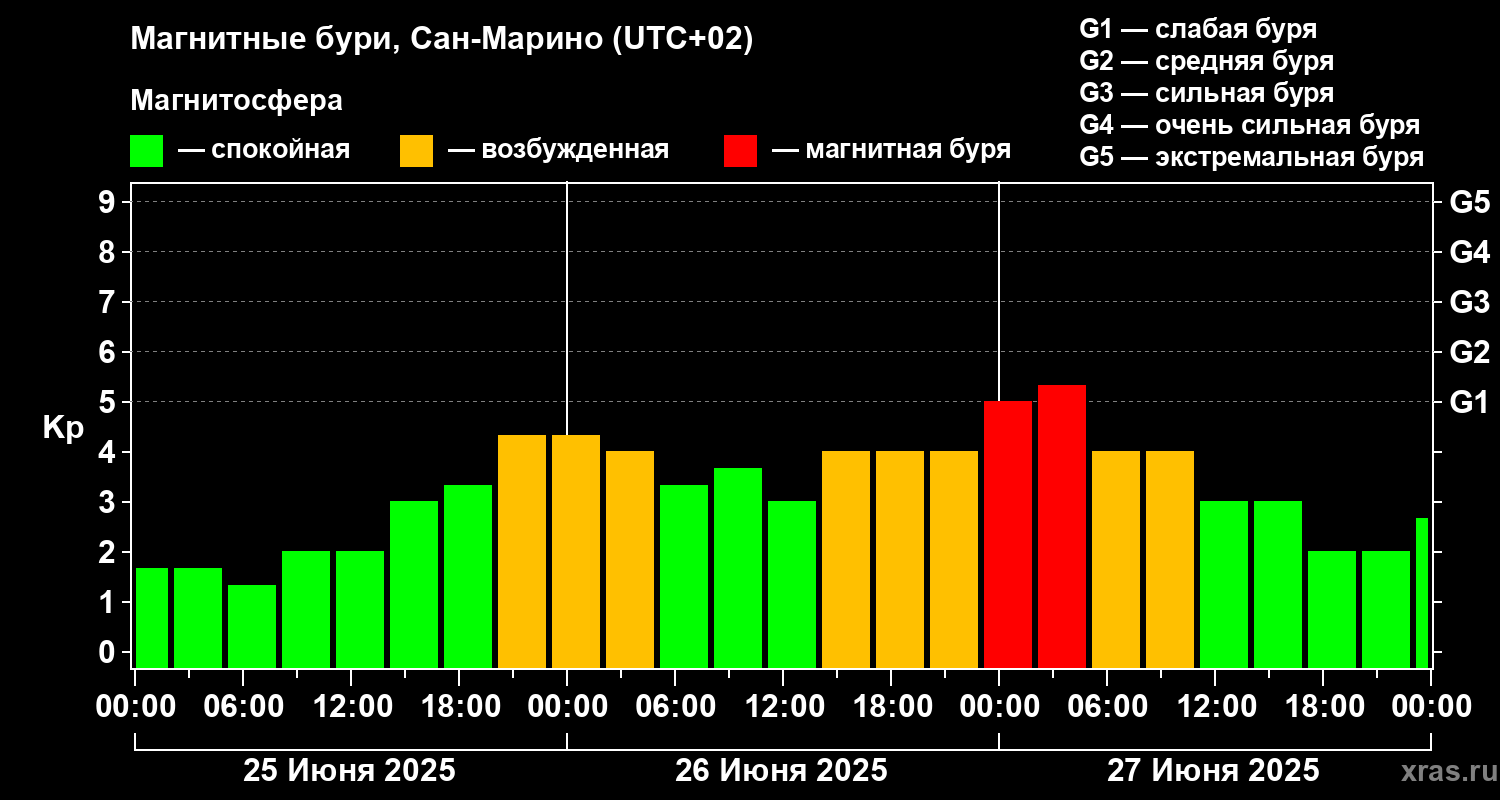
Task: Click the Kp value 9 on the left axis
Action: pos(109,202)
